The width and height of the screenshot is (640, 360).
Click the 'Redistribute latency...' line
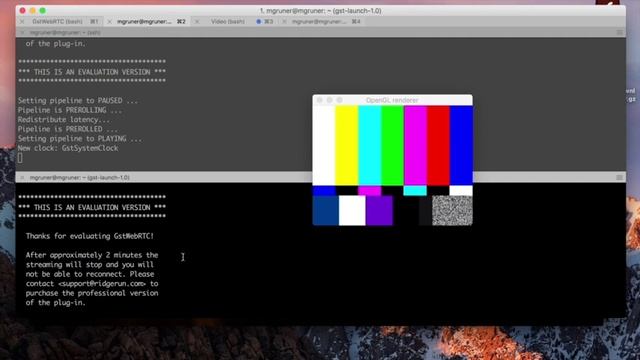(64, 120)
